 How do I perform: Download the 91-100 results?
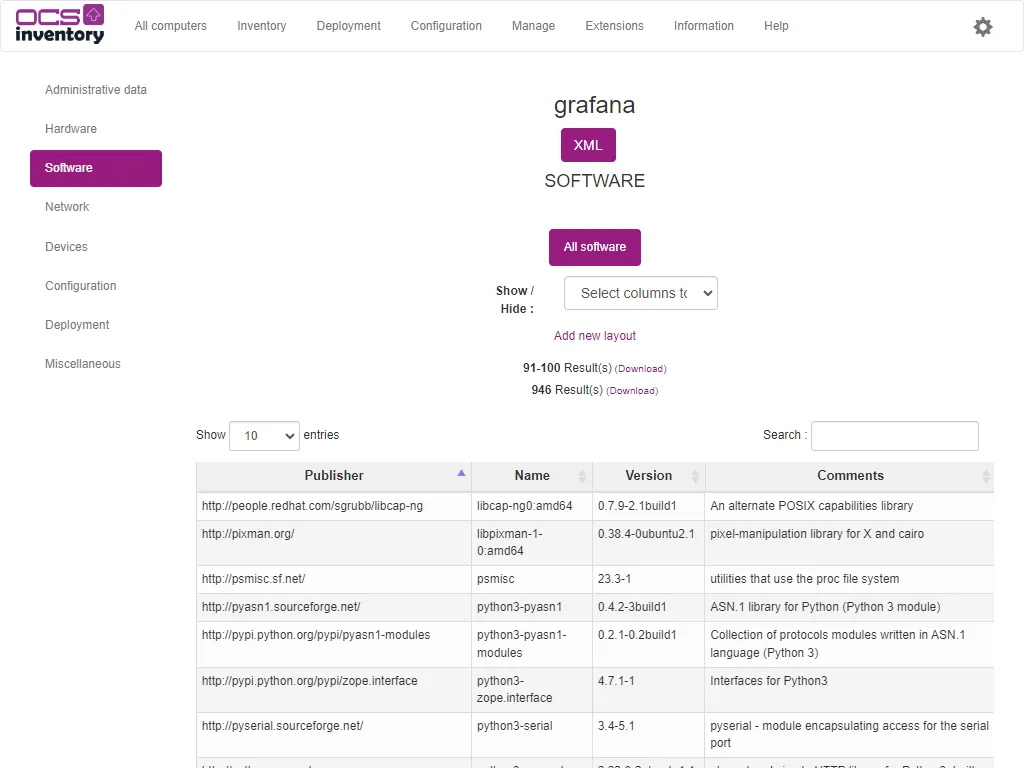click(641, 369)
